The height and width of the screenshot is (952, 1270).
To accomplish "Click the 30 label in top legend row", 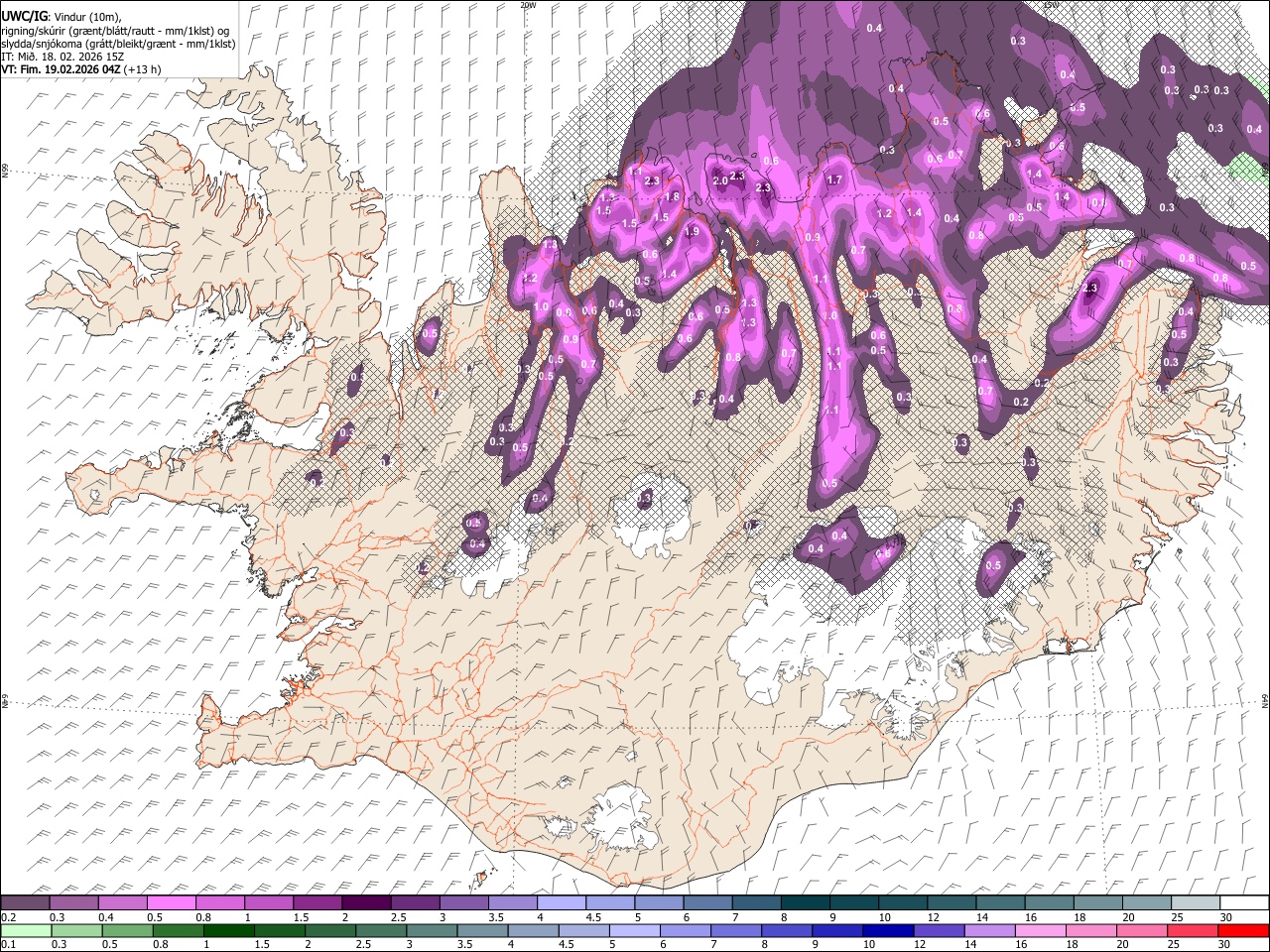I will tap(1225, 917).
